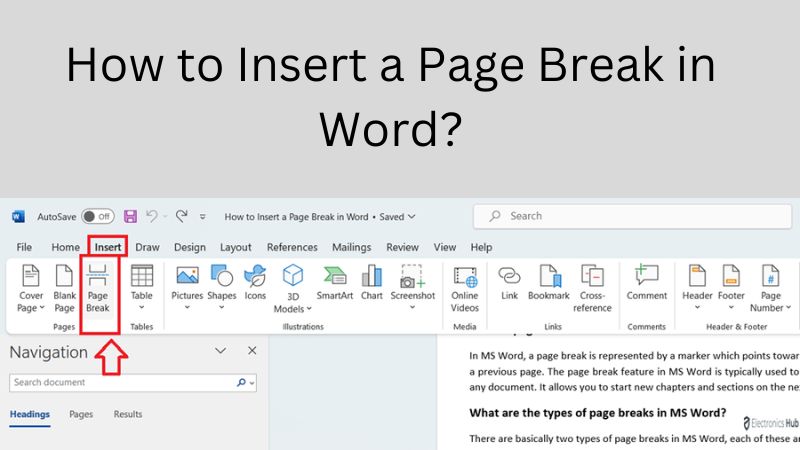Expand the Footer dropdown arrow
This screenshot has height=450, width=800.
coord(731,307)
